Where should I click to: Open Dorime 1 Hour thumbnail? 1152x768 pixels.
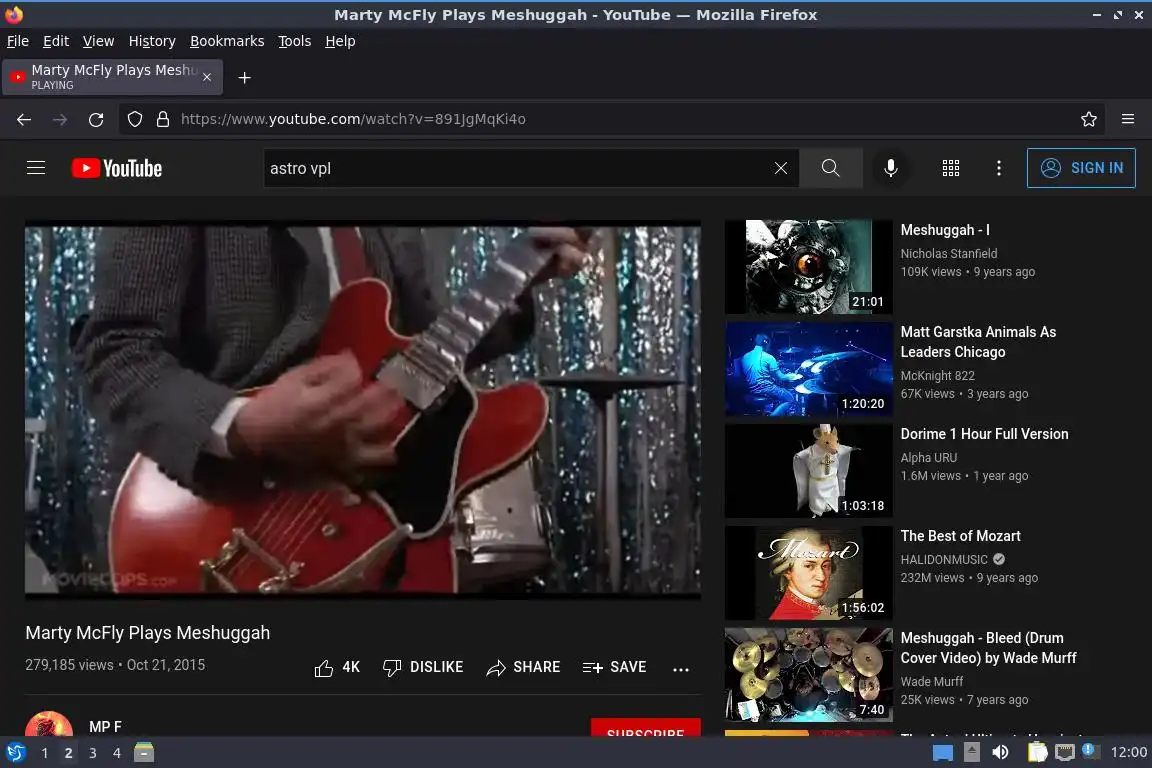click(808, 471)
